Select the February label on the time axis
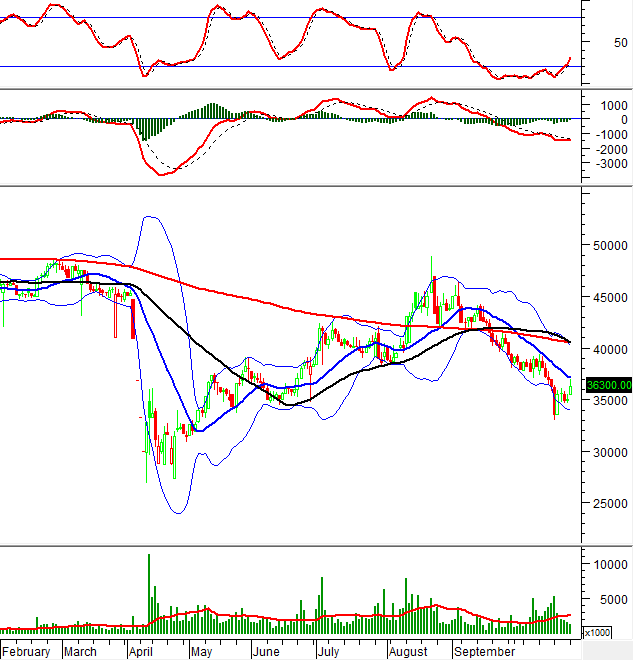The image size is (633, 660). 26,651
